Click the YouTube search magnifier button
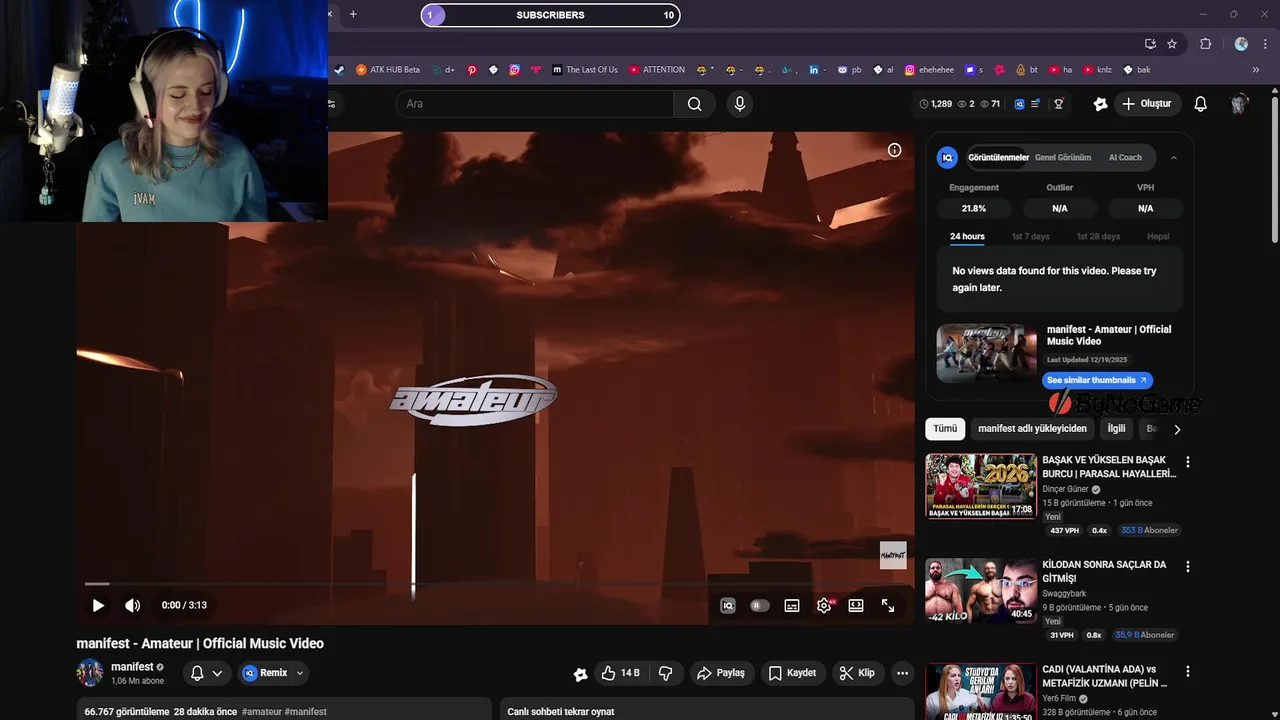 click(x=694, y=104)
